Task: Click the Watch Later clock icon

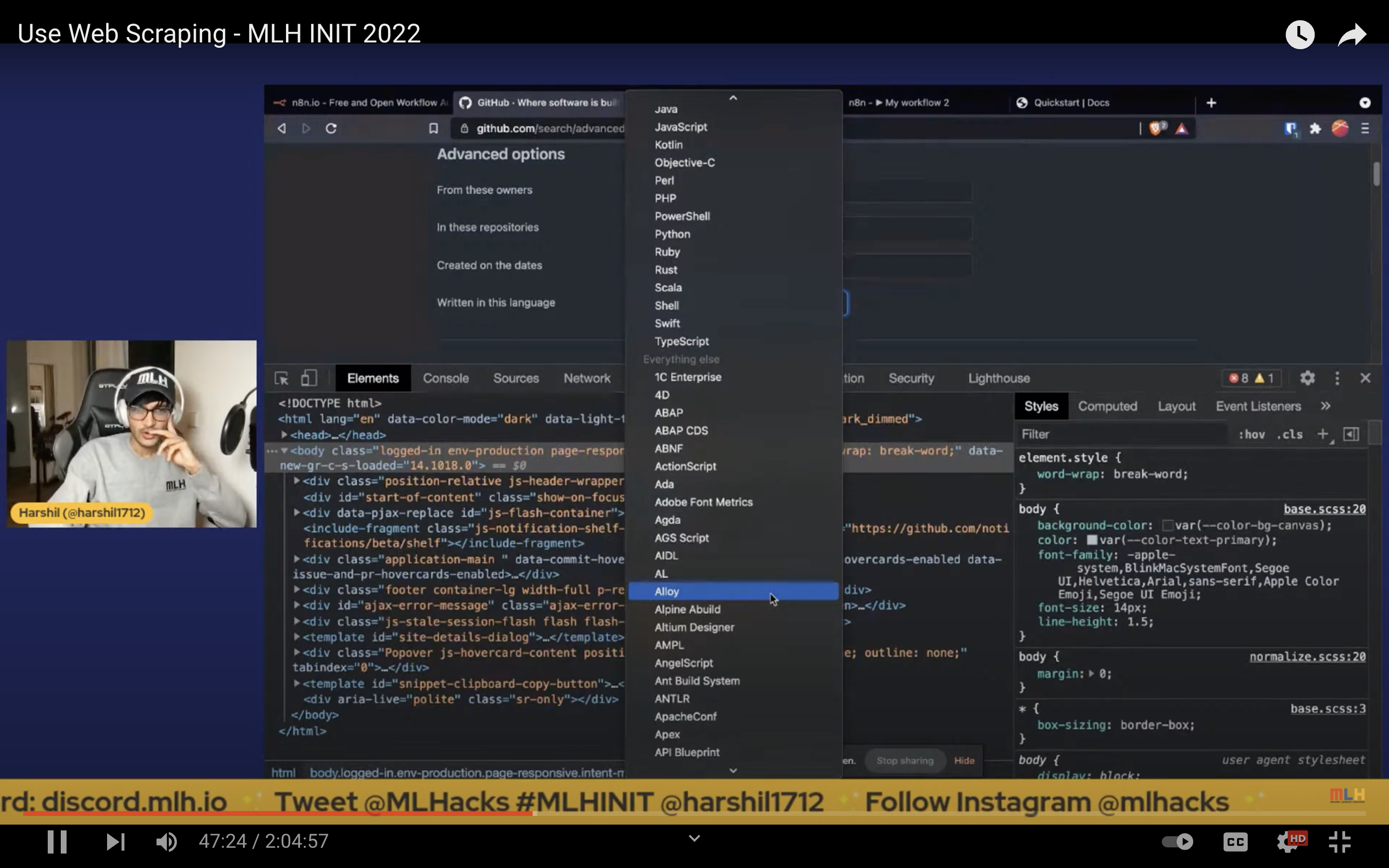Action: (x=1299, y=34)
